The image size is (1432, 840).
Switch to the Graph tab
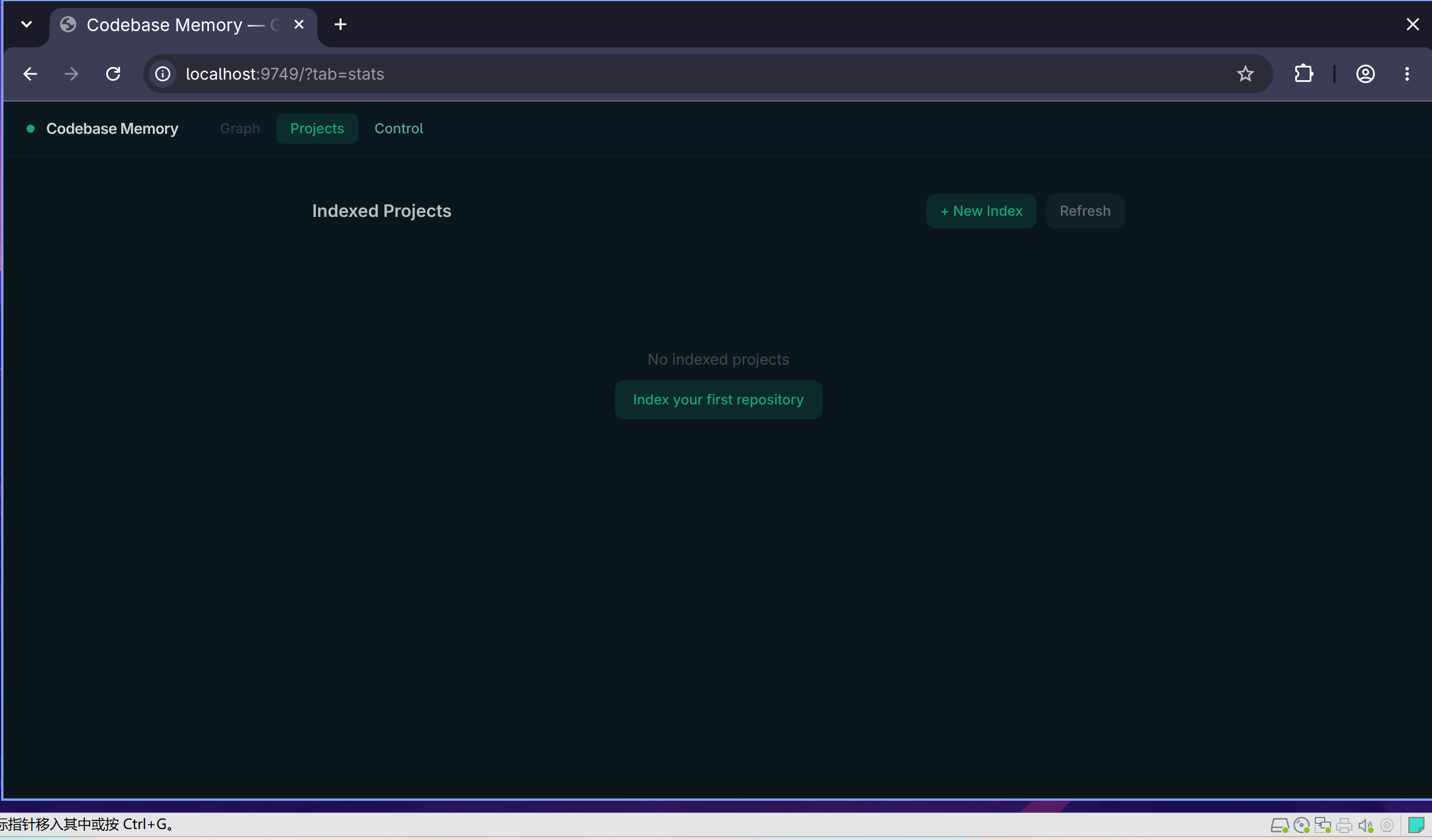tap(240, 128)
